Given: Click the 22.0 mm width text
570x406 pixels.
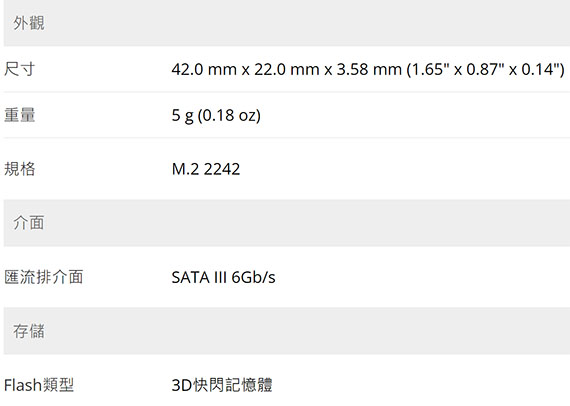Looking at the screenshot, I should point(286,69).
